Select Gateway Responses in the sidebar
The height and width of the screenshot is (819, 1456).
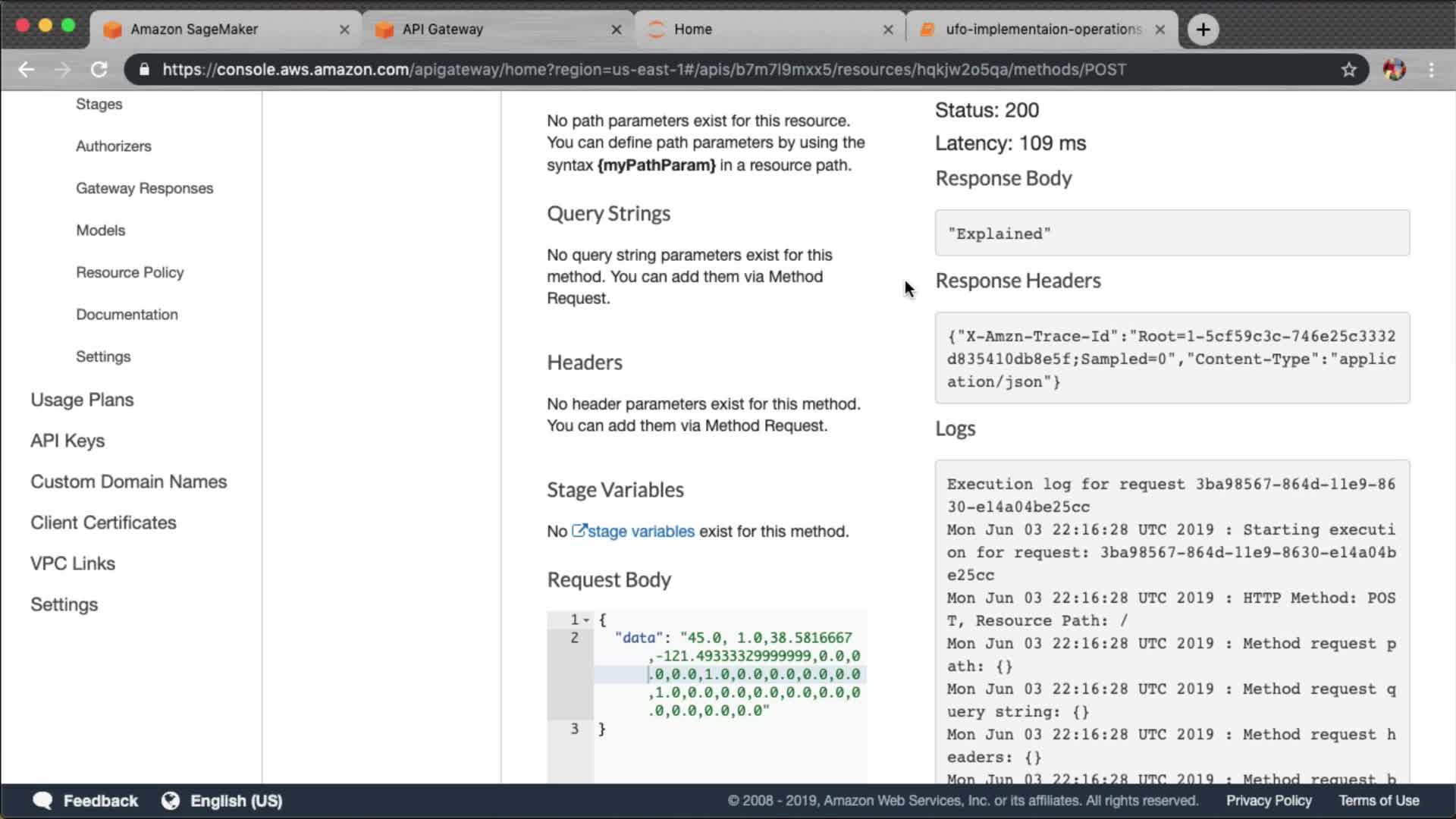point(144,188)
